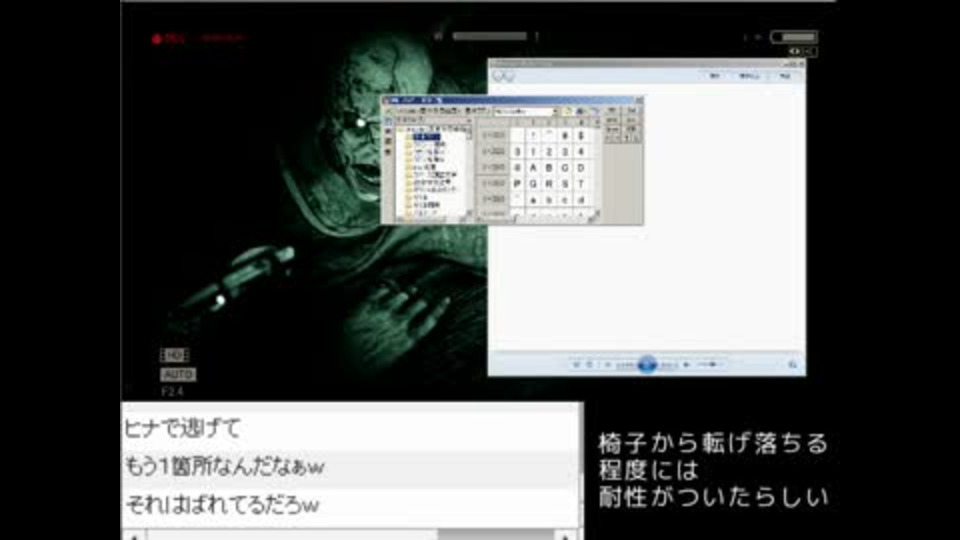Click the second applet icon in IME Pad sidebar
This screenshot has height=540, width=960.
388,131
